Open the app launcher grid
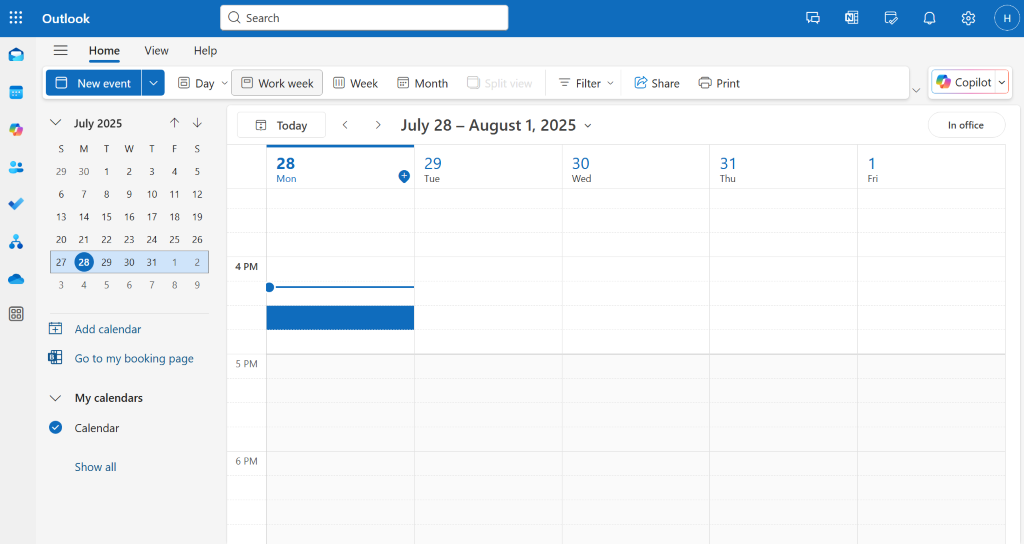This screenshot has height=544, width=1024. click(x=16, y=18)
